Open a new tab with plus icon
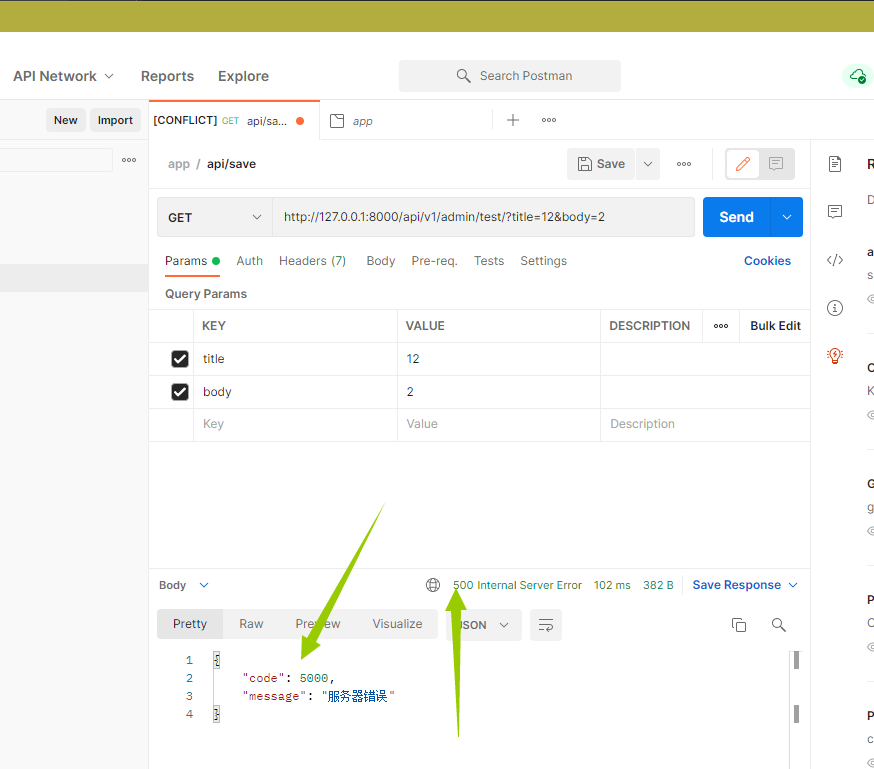Viewport: 874px width, 769px height. 513,120
